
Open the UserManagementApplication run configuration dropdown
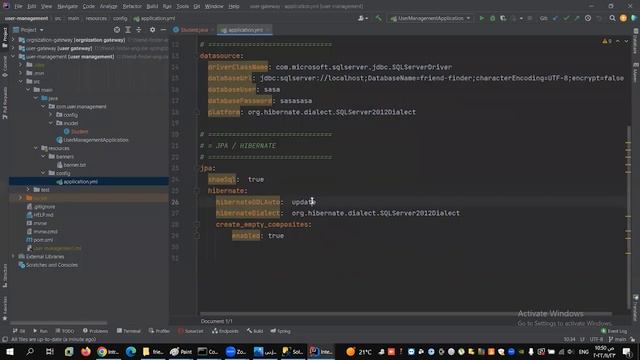click(431, 18)
